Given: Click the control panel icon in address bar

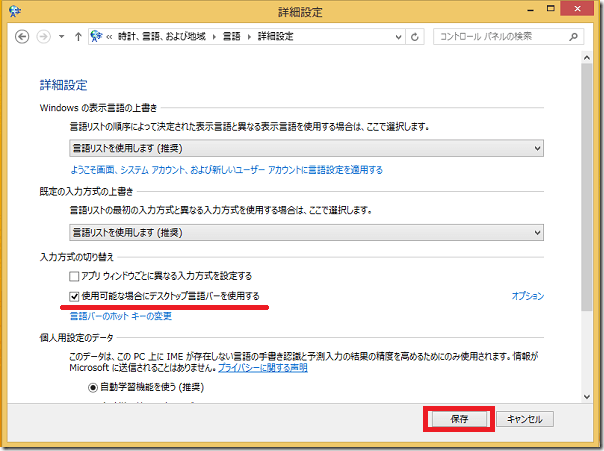Looking at the screenshot, I should pyautogui.click(x=97, y=37).
